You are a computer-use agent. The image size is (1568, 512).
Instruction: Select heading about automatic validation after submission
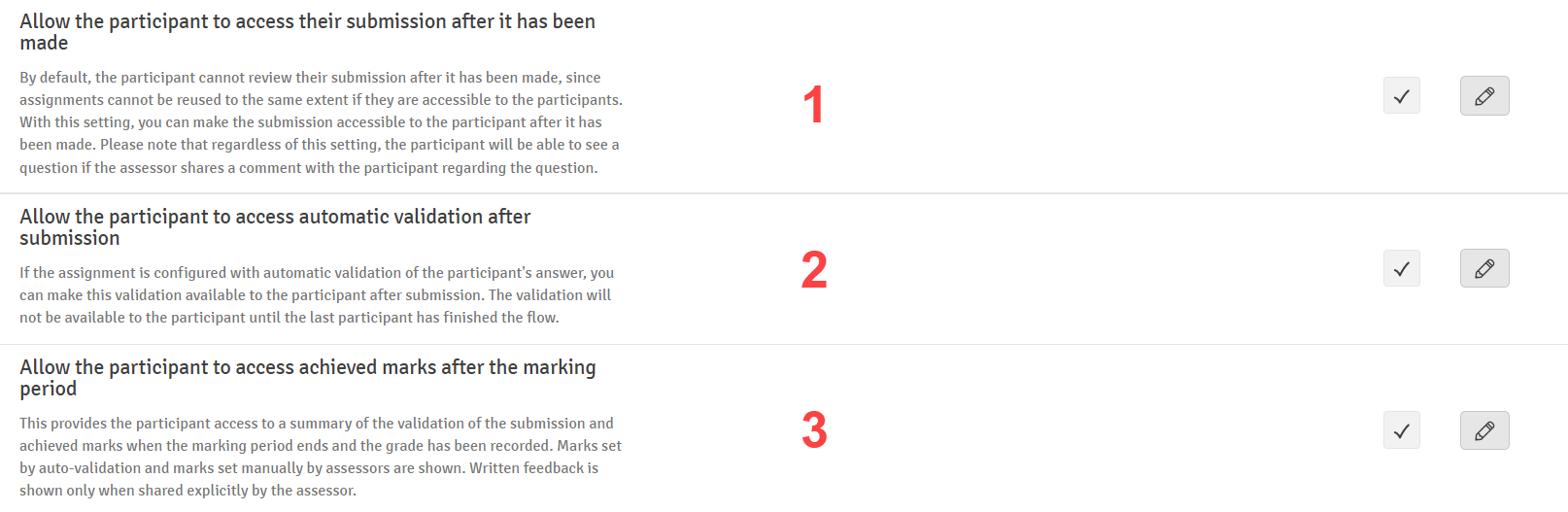(275, 227)
